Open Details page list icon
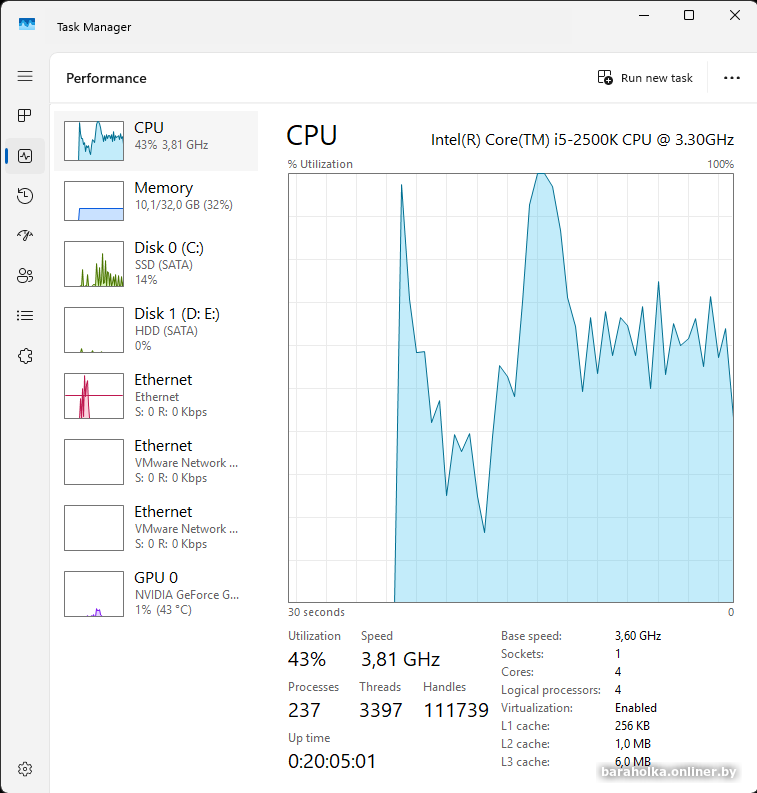The width and height of the screenshot is (757, 793). tap(25, 316)
